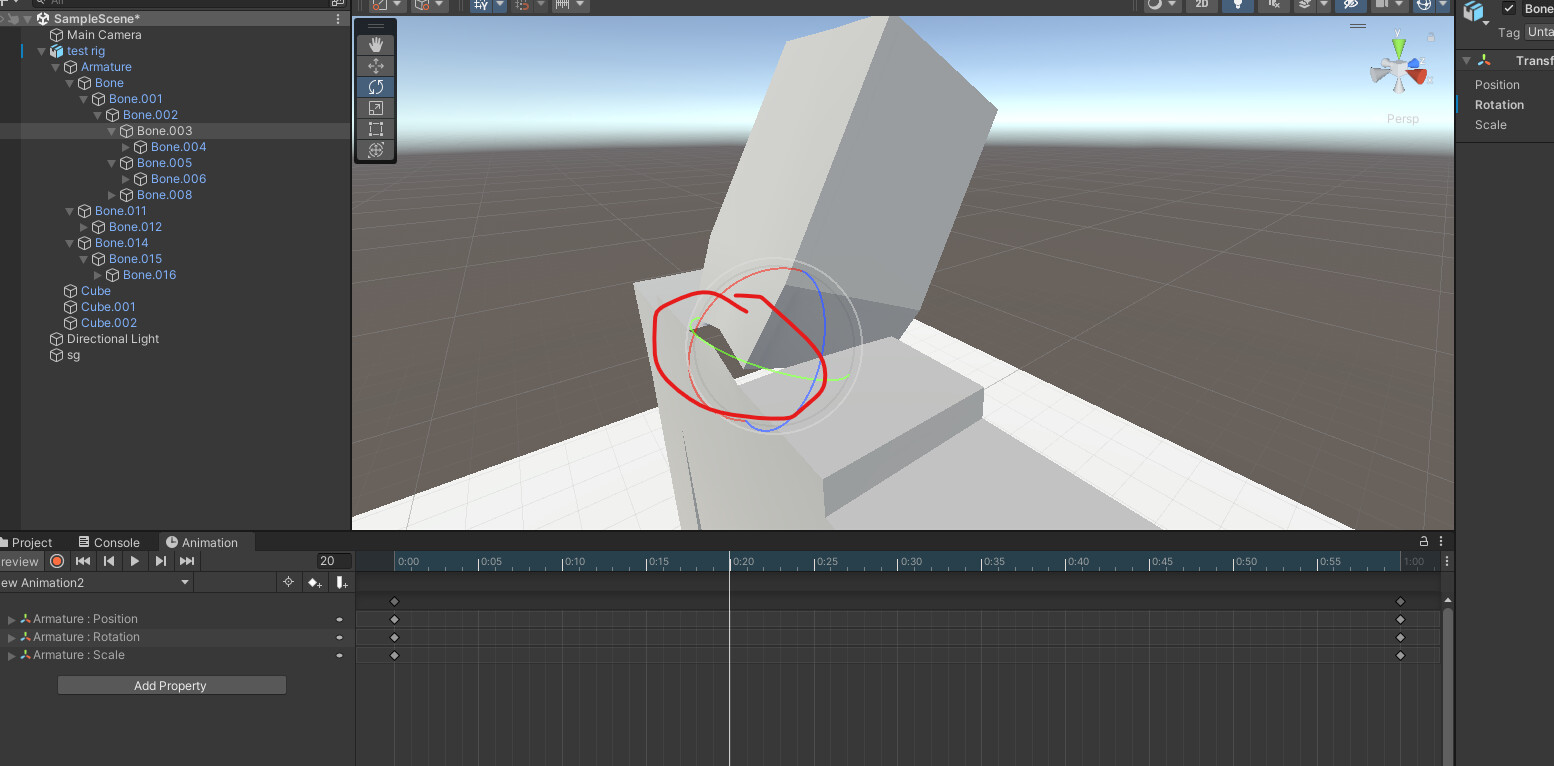Switch to the Console tab
The image size is (1554, 766).
tap(110, 541)
